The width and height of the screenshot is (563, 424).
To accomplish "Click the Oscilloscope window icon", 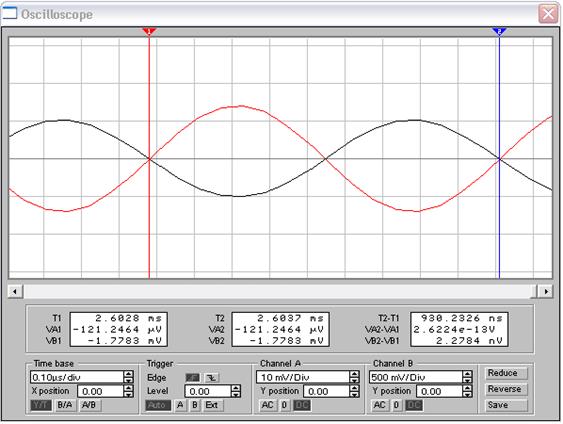I will coord(10,13).
